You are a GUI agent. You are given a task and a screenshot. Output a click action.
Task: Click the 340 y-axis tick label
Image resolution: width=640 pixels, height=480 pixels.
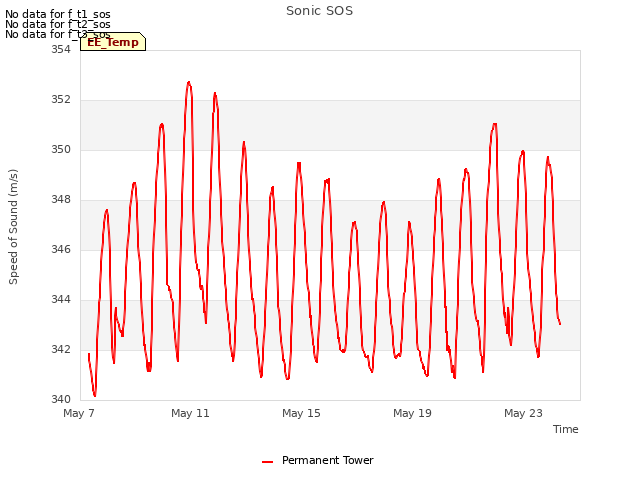pyautogui.click(x=61, y=399)
